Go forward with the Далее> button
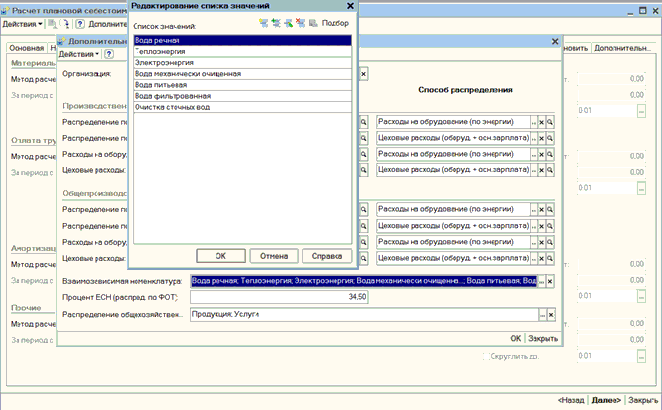Screen dimensions: 662x410 coord(606,400)
